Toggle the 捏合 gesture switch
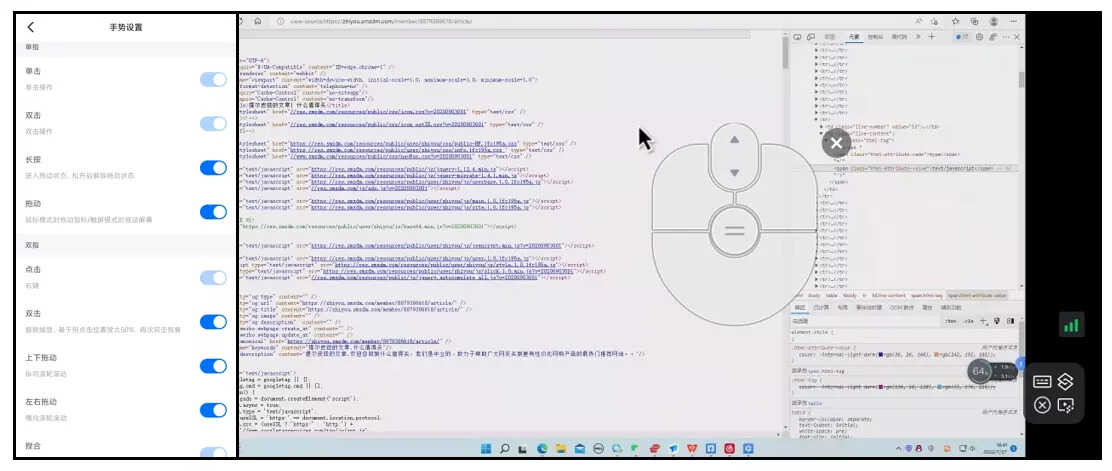This screenshot has width=1112, height=471. [x=213, y=452]
